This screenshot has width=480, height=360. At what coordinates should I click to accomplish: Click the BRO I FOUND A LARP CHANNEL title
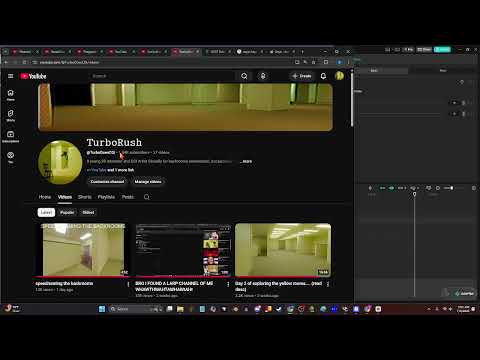pos(174,286)
